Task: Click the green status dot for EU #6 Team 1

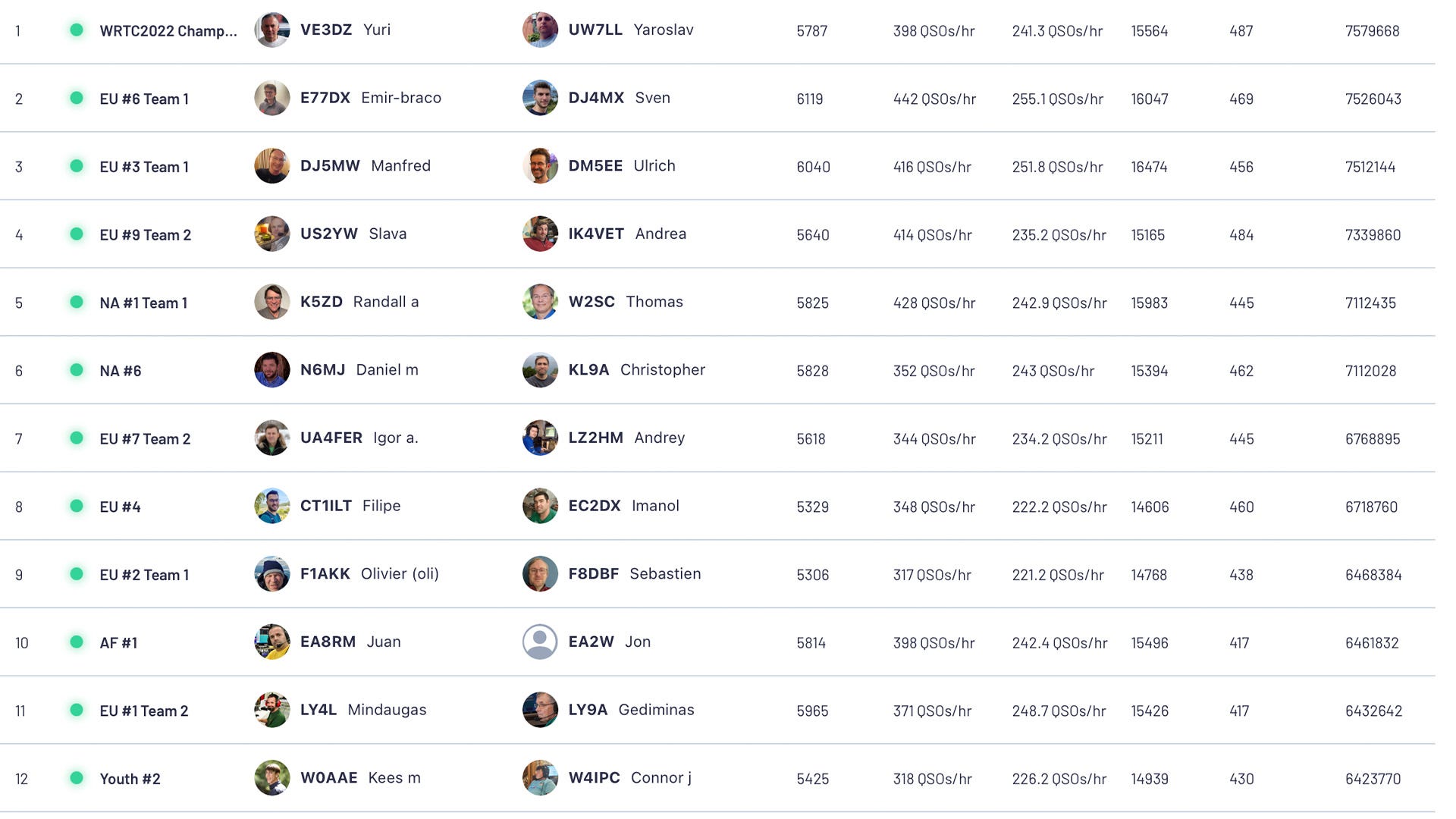Action: (77, 98)
